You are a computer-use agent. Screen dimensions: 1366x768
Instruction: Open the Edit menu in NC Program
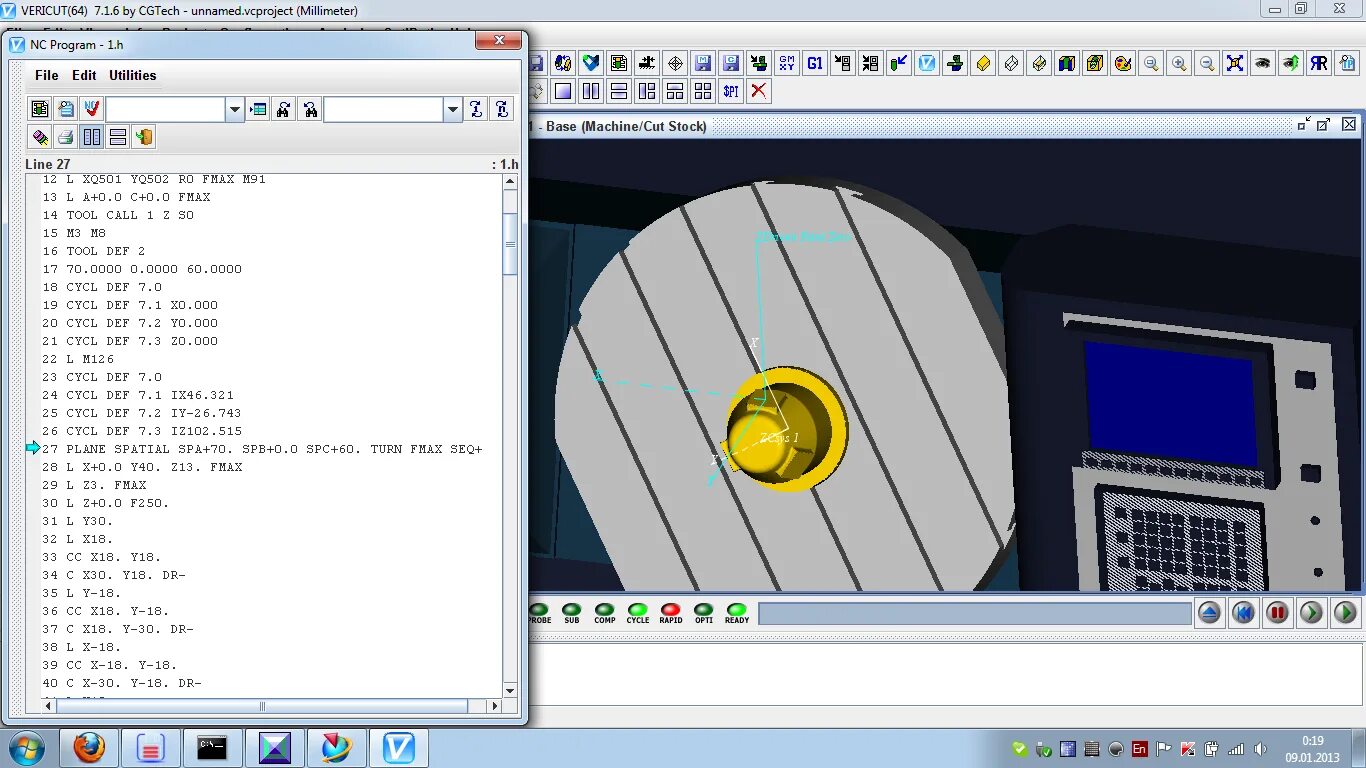(x=84, y=75)
